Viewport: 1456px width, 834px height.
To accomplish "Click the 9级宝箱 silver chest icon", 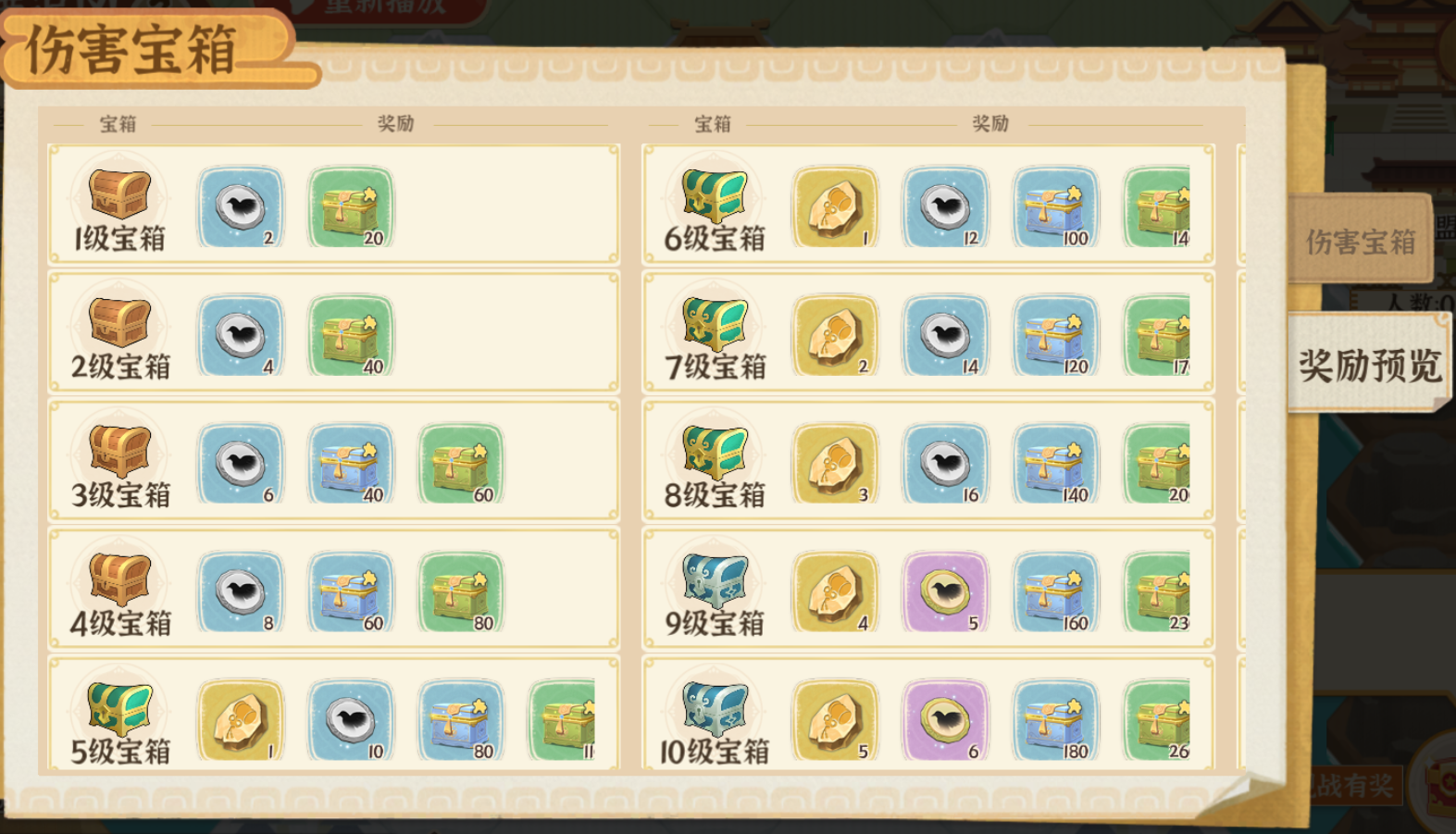I will [x=715, y=580].
